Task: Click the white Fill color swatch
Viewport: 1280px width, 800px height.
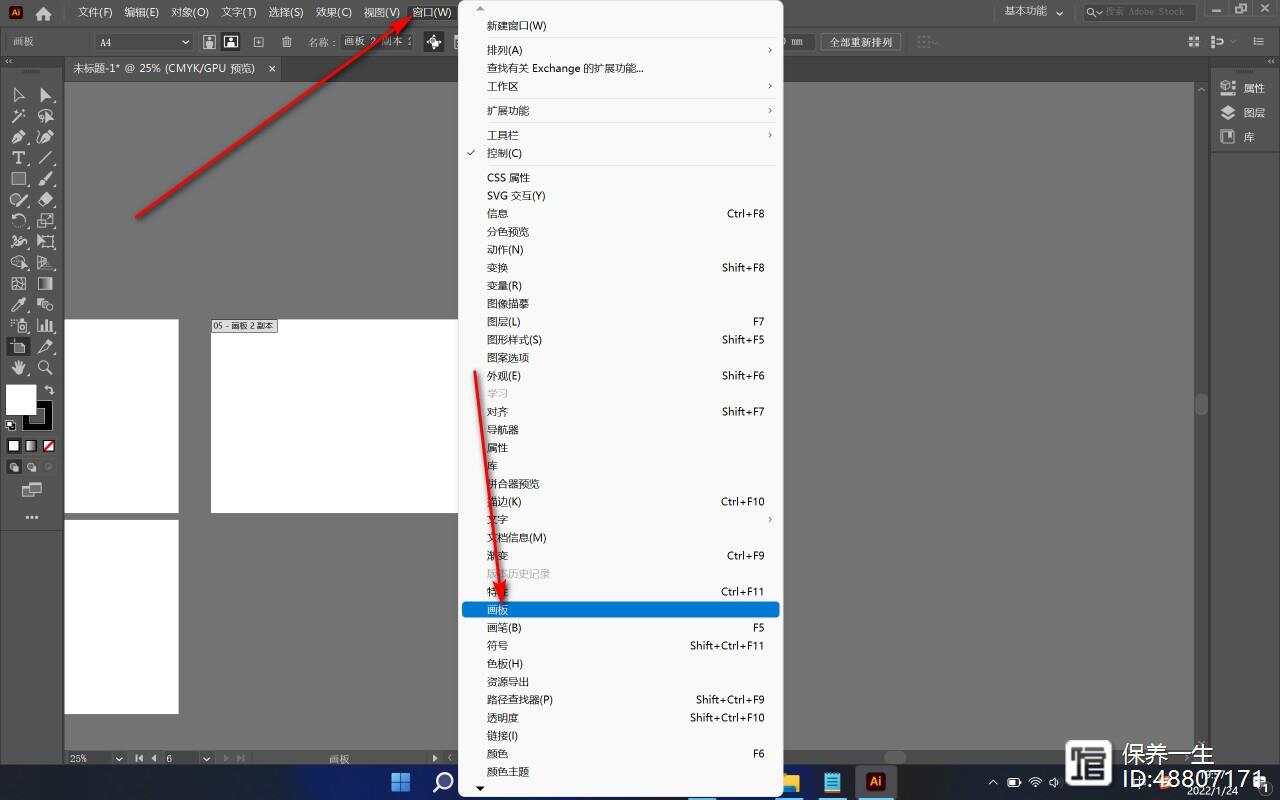Action: coord(21,400)
